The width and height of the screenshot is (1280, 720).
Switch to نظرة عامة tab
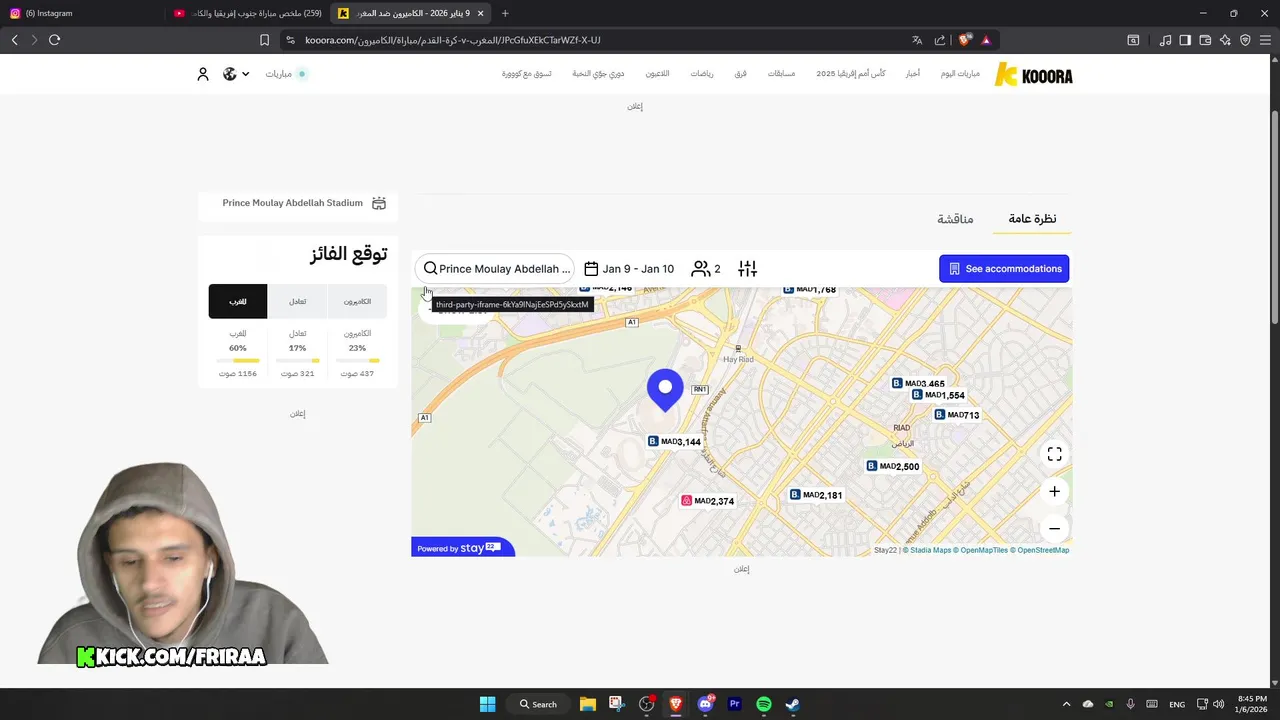(x=1032, y=219)
